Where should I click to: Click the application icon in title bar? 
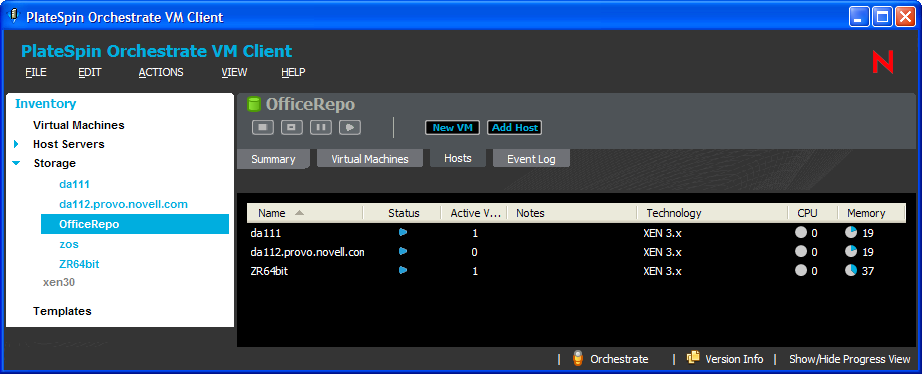(14, 16)
